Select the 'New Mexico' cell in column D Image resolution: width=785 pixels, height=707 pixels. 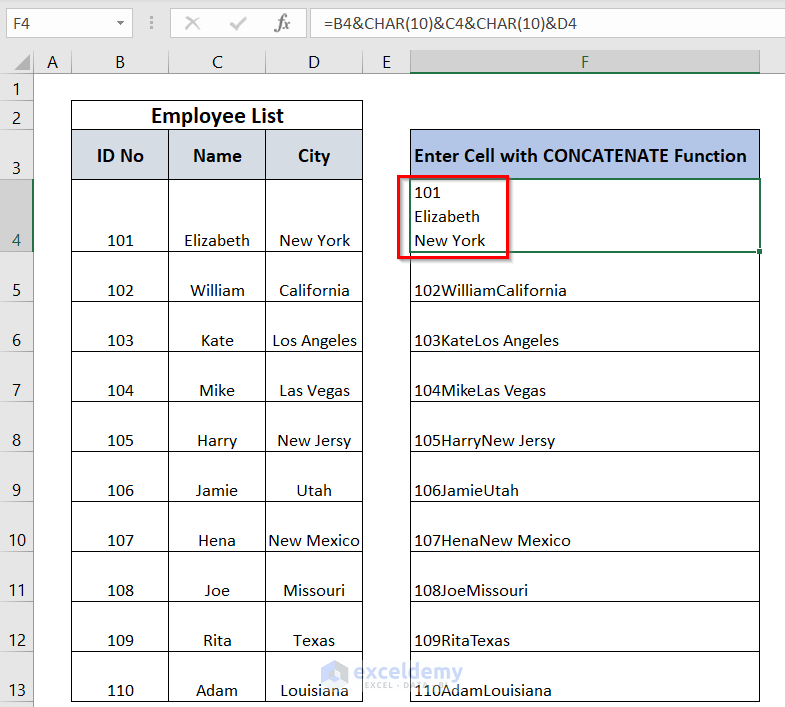pos(314,527)
